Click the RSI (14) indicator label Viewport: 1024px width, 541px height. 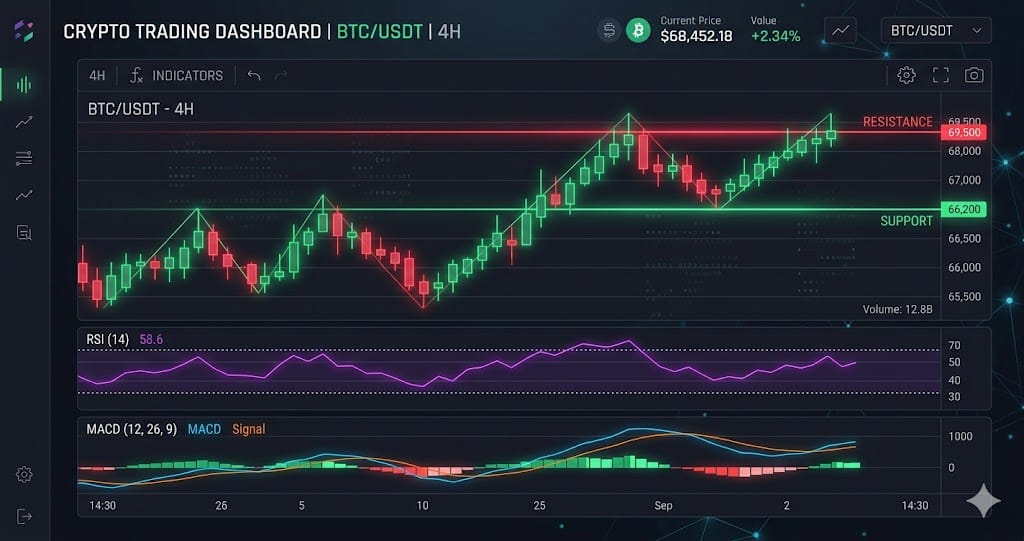click(x=108, y=339)
